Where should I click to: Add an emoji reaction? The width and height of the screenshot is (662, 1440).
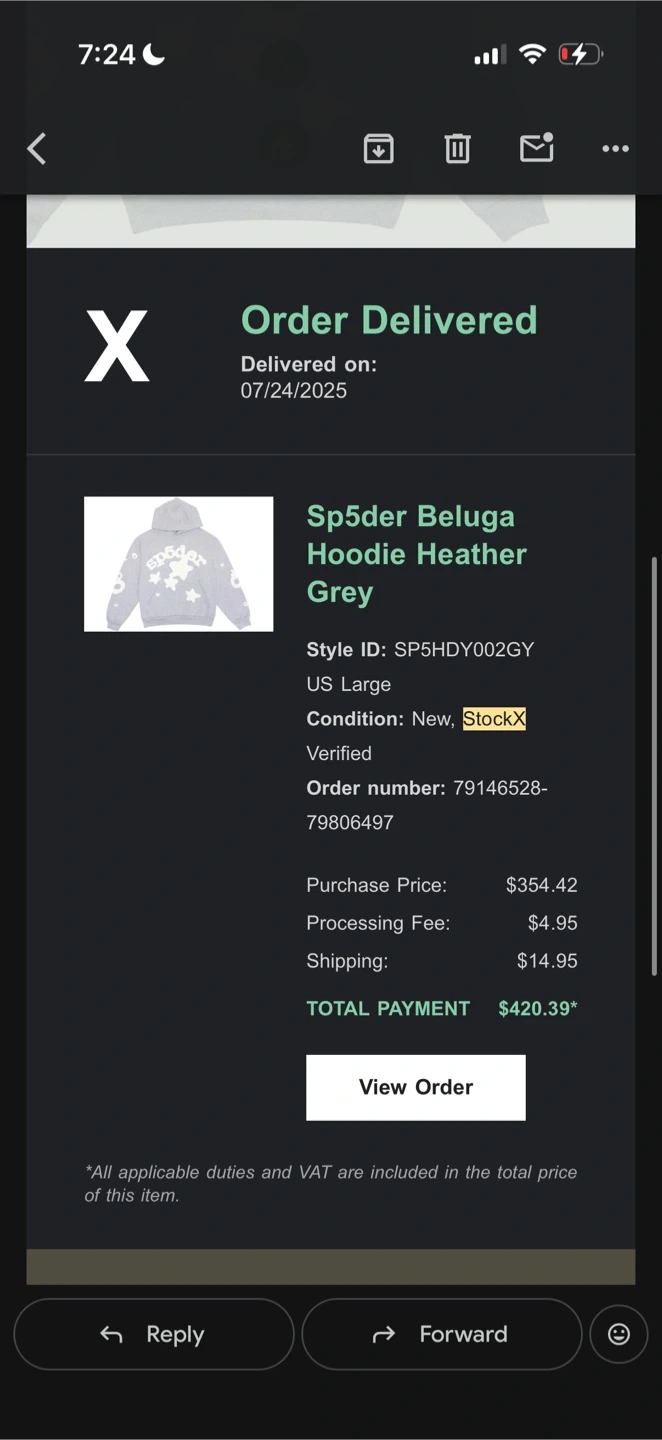619,1334
